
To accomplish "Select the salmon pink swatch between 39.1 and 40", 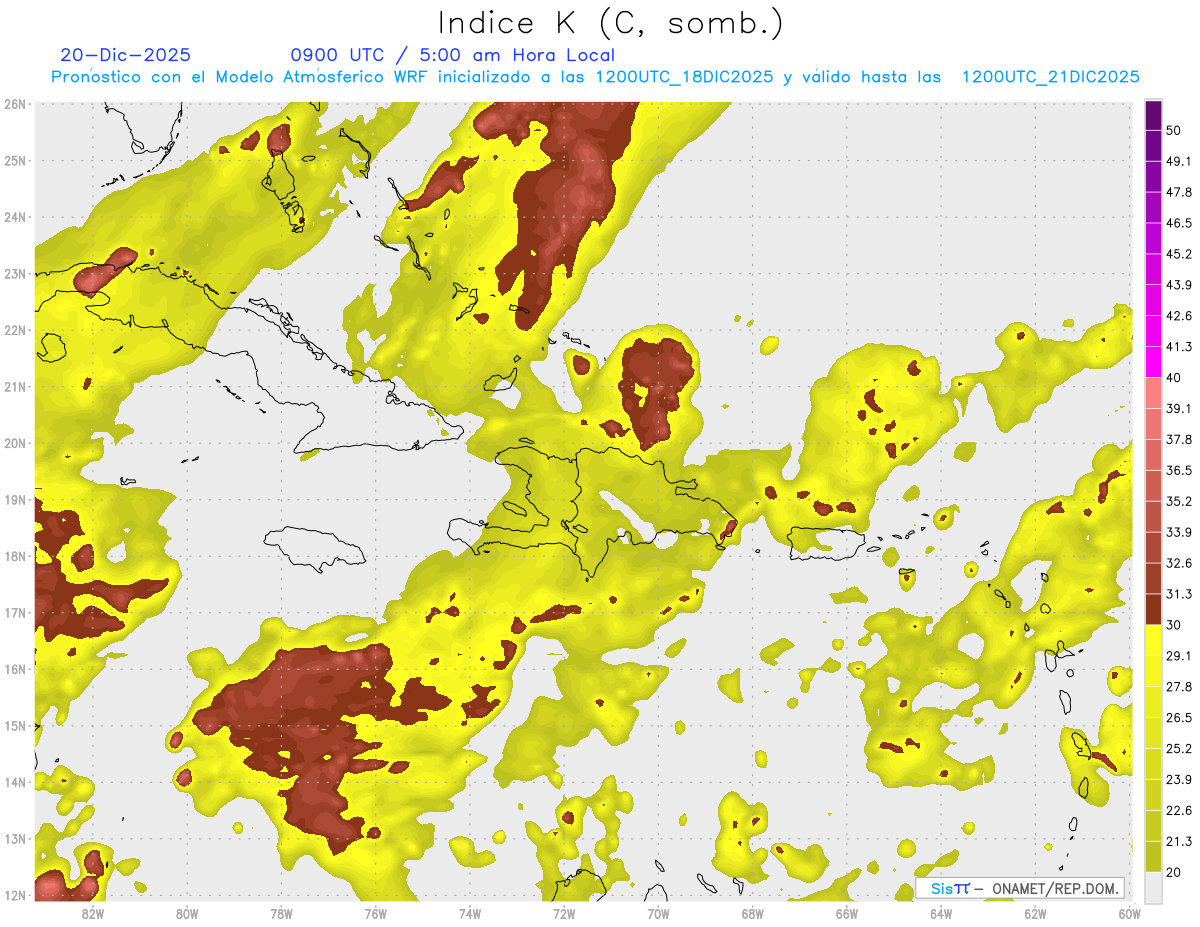I will click(1153, 393).
